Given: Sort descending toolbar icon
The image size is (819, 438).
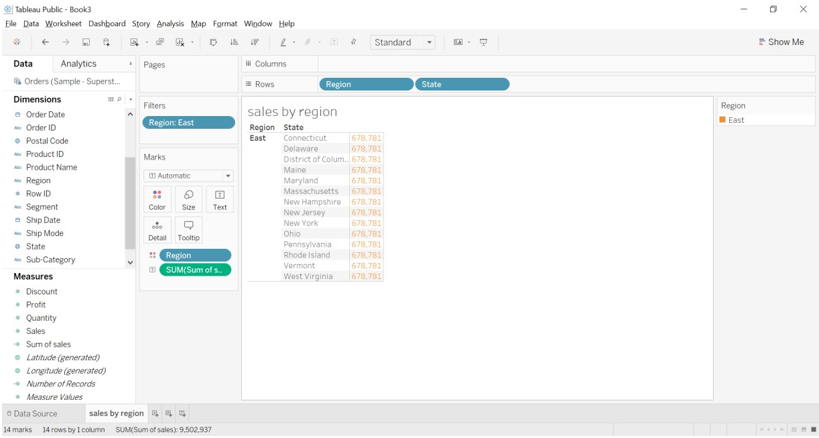Looking at the screenshot, I should (254, 42).
